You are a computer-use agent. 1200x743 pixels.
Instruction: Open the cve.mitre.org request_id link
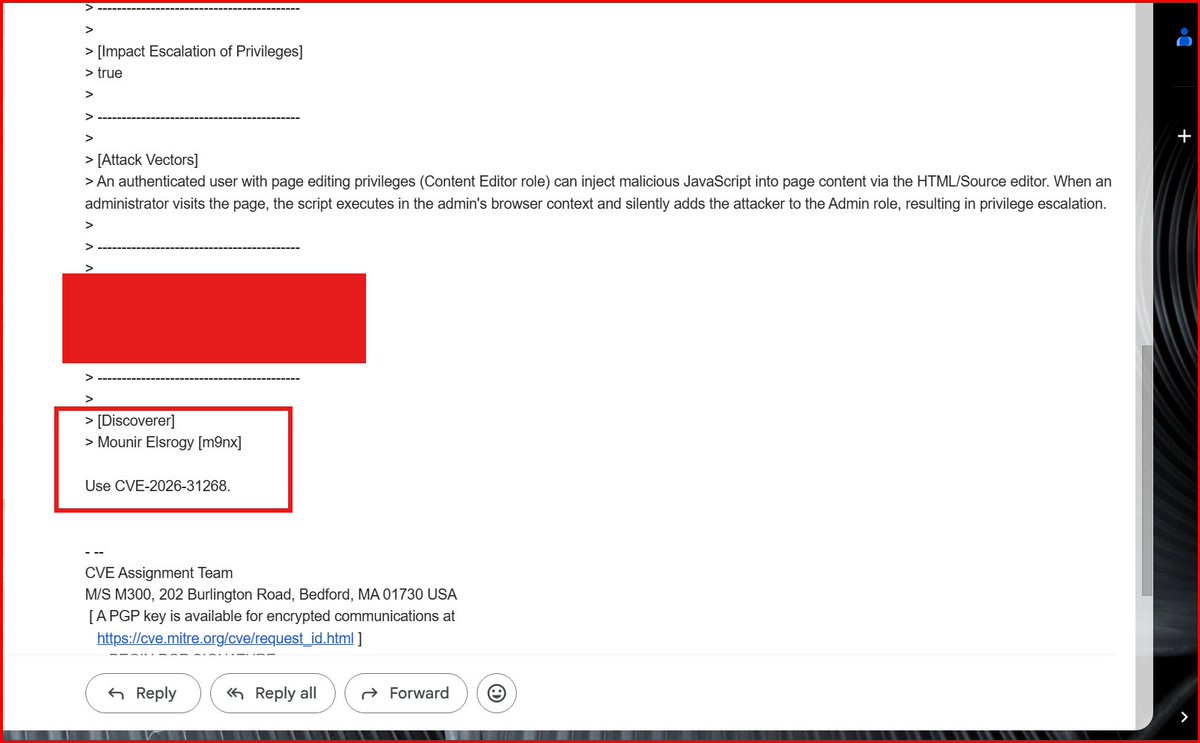[225, 638]
